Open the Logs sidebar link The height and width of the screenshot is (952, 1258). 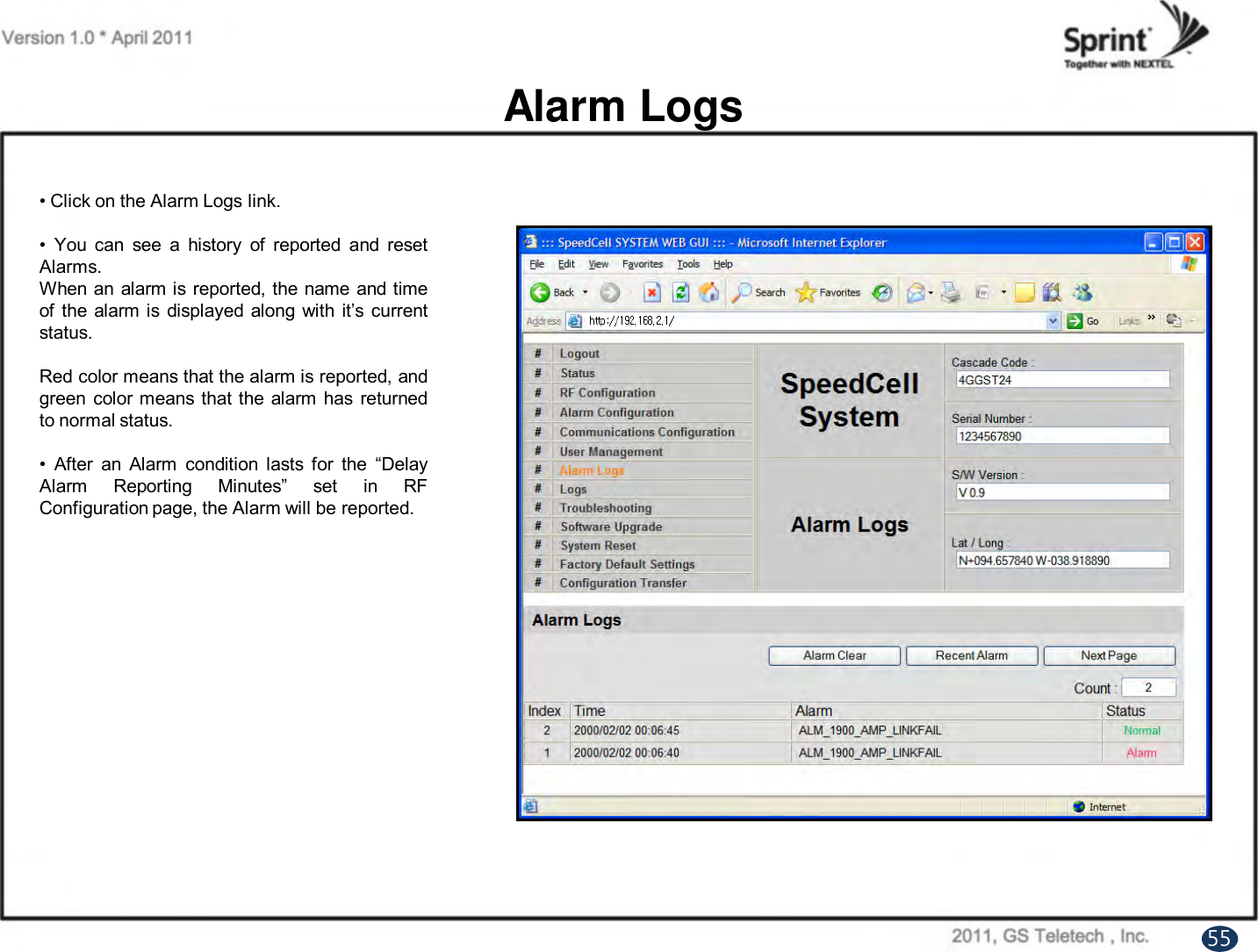(573, 490)
